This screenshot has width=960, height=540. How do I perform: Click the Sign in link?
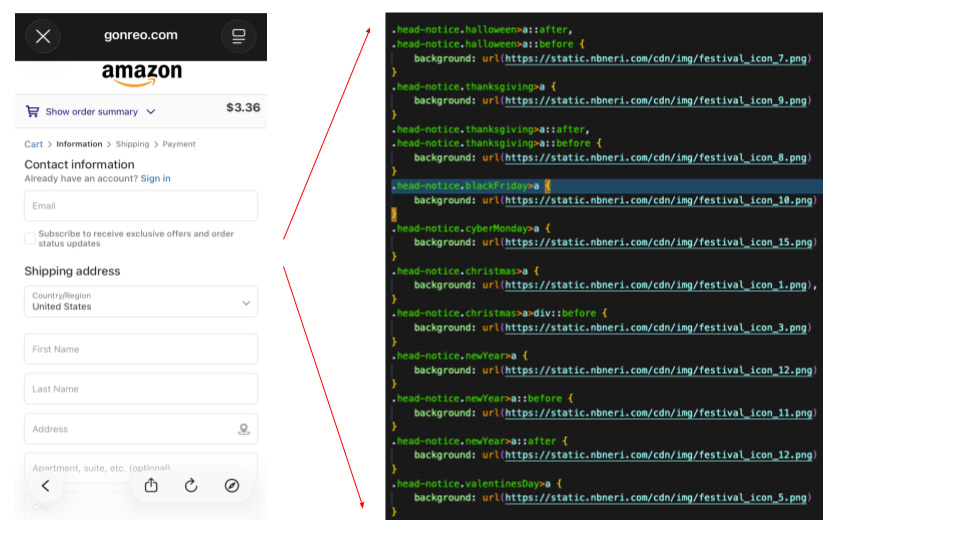(x=156, y=178)
